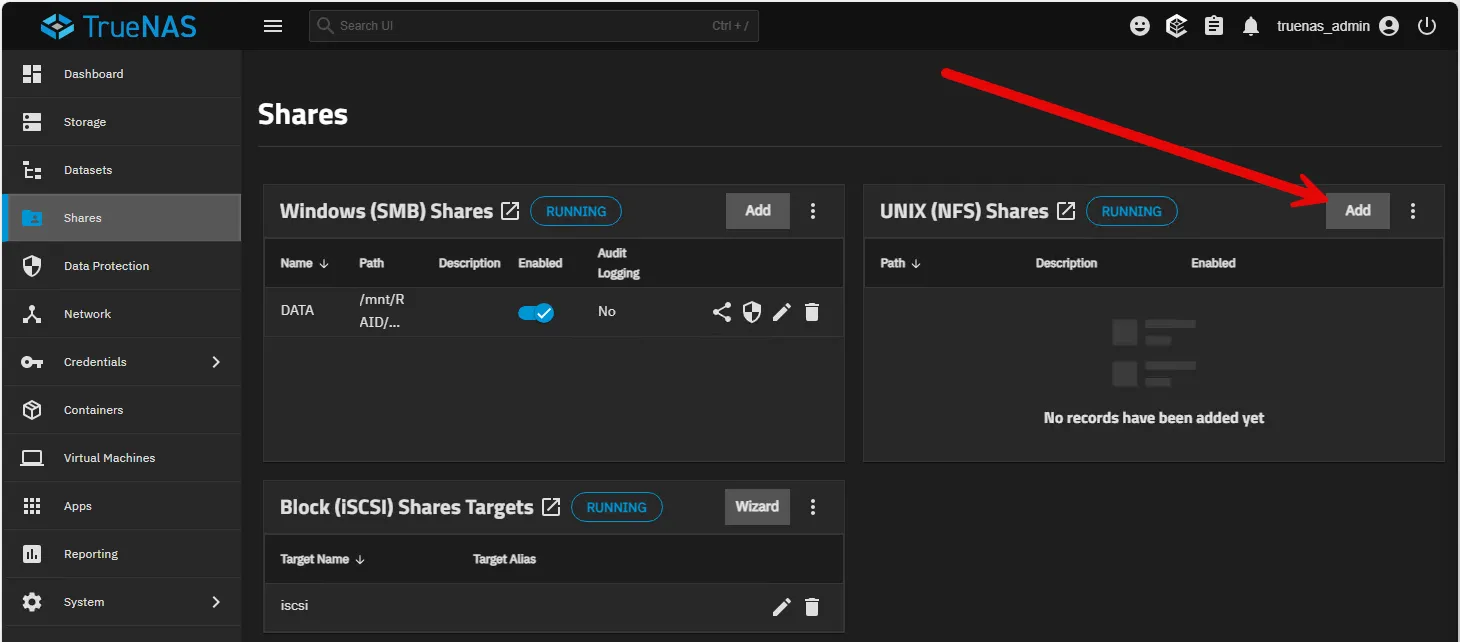Viewport: 1460px width, 642px height.
Task: Click the power button icon
Action: click(1427, 27)
